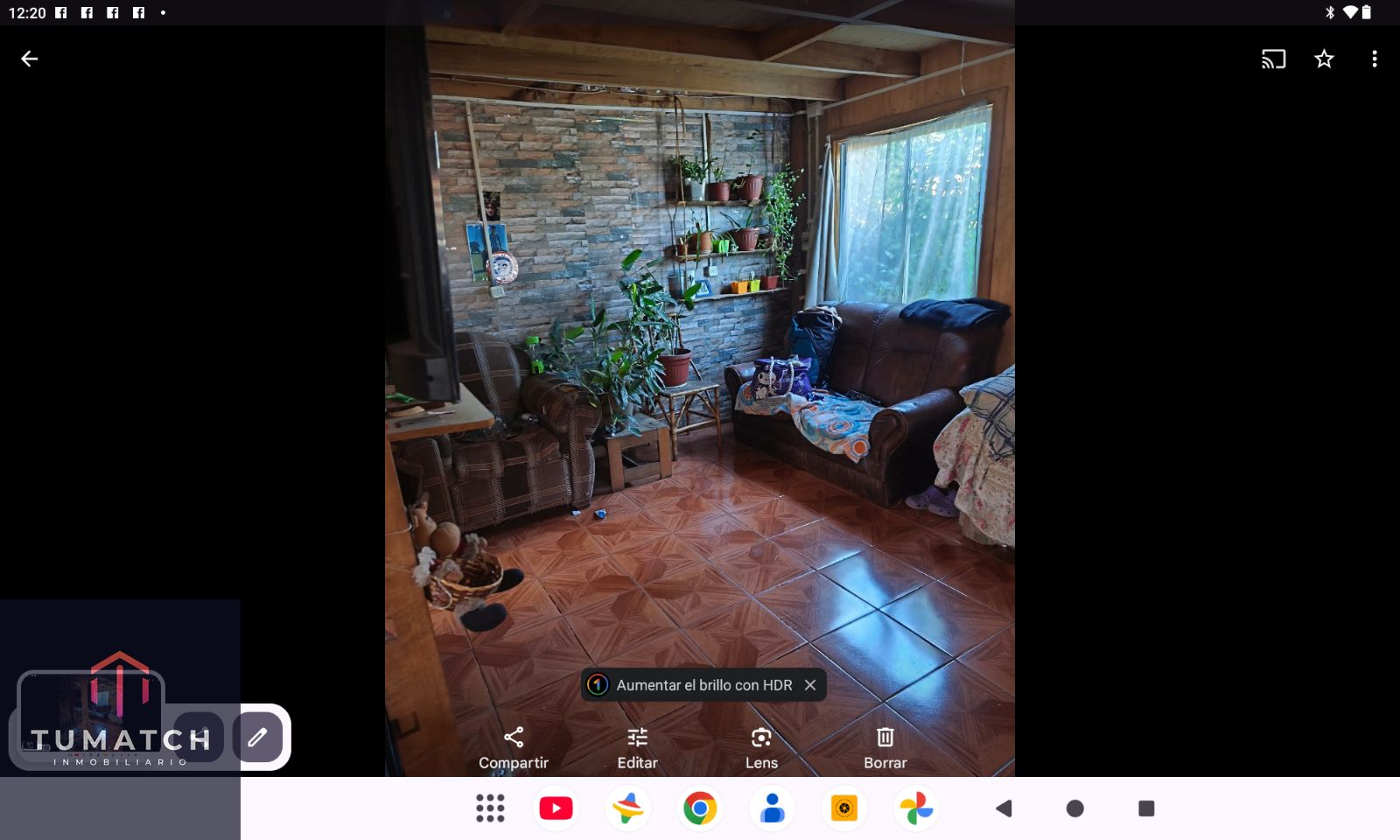The image size is (1400, 840).
Task: Dismiss the HDR brightness suggestion
Action: (x=810, y=685)
